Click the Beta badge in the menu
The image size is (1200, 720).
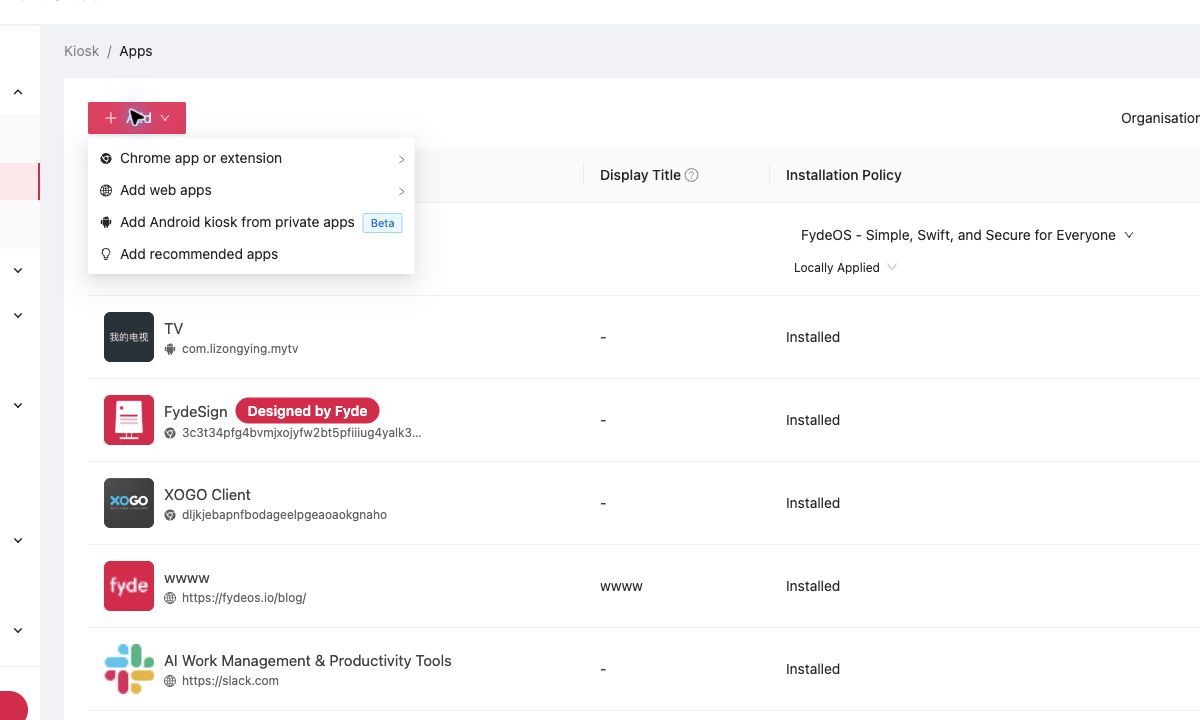(382, 223)
